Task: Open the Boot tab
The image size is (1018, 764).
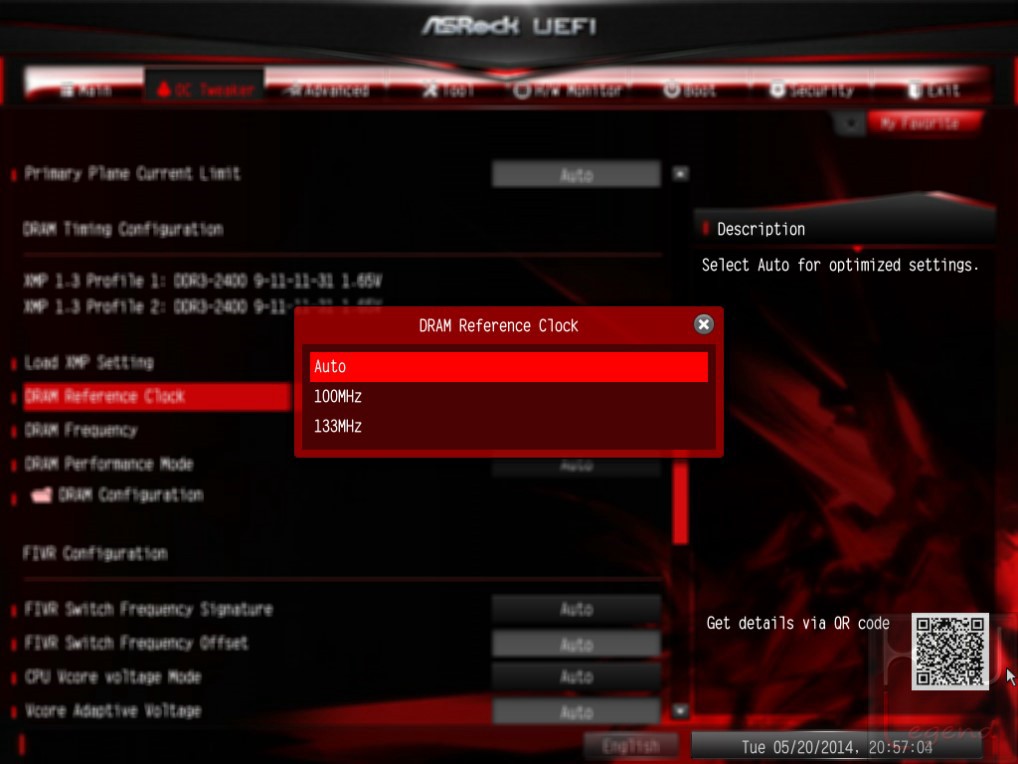Action: click(x=689, y=90)
